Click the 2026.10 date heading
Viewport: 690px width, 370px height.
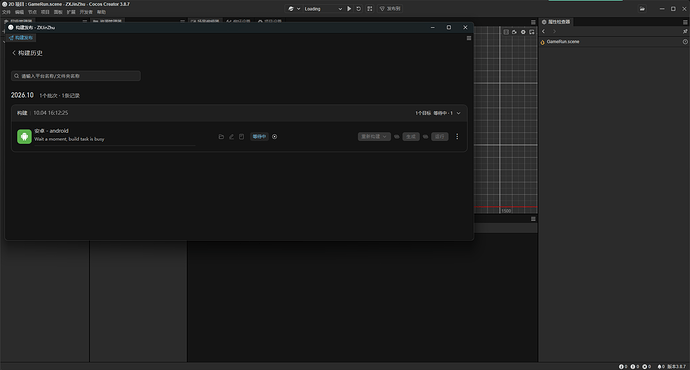(x=22, y=95)
